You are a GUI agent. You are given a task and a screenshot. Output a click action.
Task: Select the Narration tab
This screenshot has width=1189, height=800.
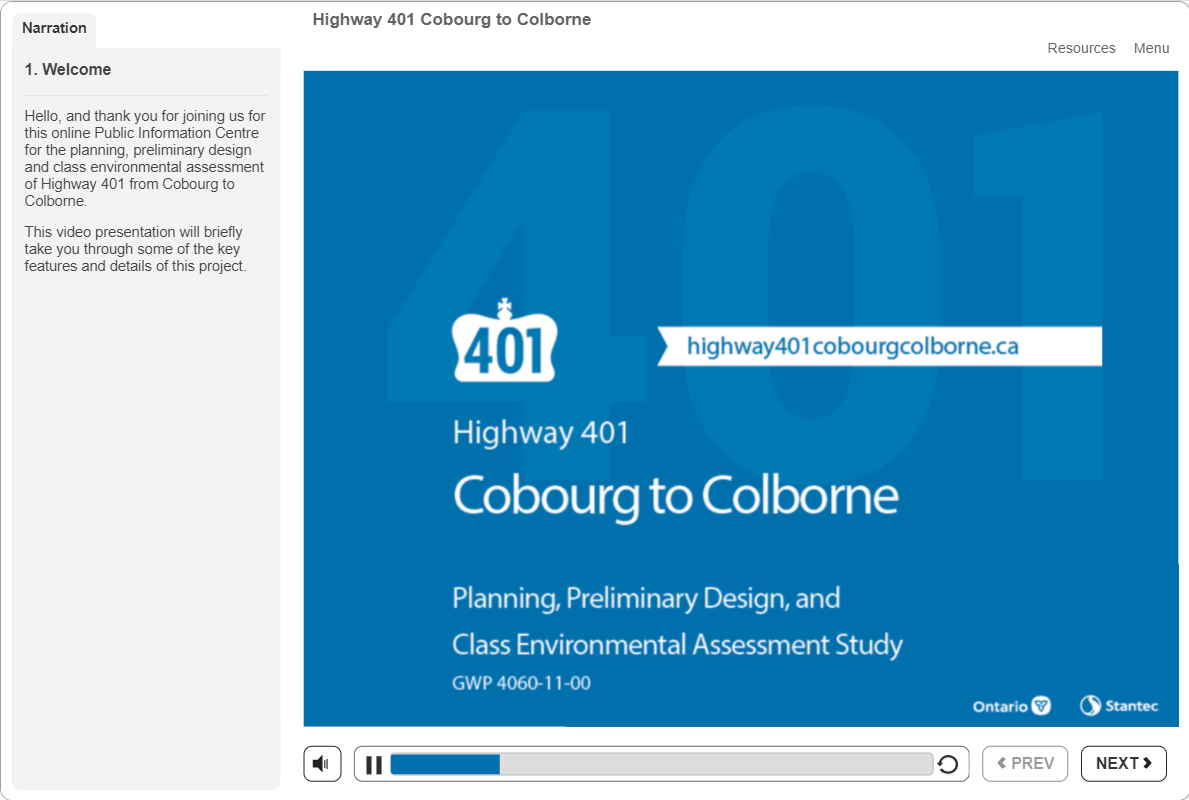tap(54, 28)
